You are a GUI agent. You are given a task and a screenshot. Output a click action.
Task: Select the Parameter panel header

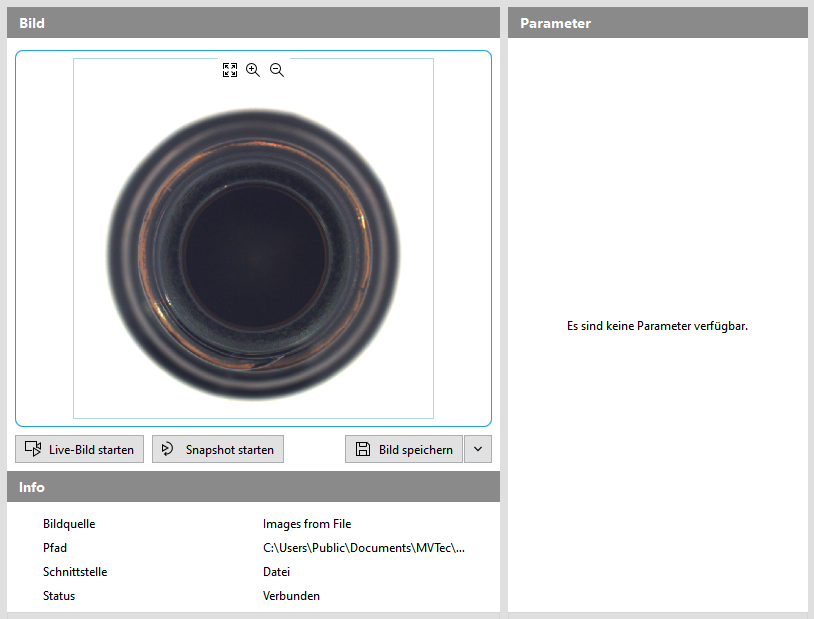pyautogui.click(x=657, y=23)
